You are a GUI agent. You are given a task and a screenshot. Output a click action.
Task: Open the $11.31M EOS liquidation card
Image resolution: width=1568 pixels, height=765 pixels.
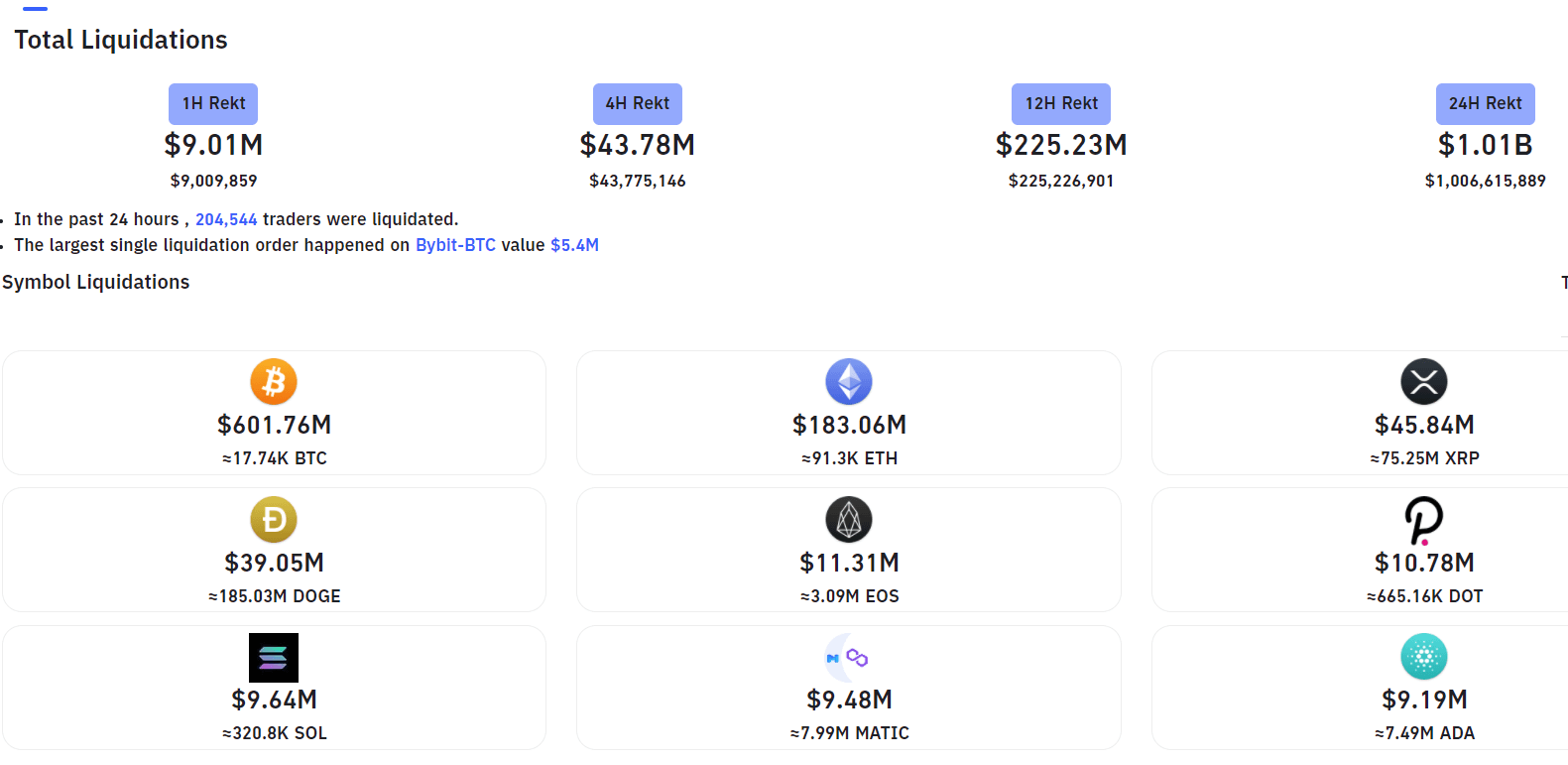(849, 550)
